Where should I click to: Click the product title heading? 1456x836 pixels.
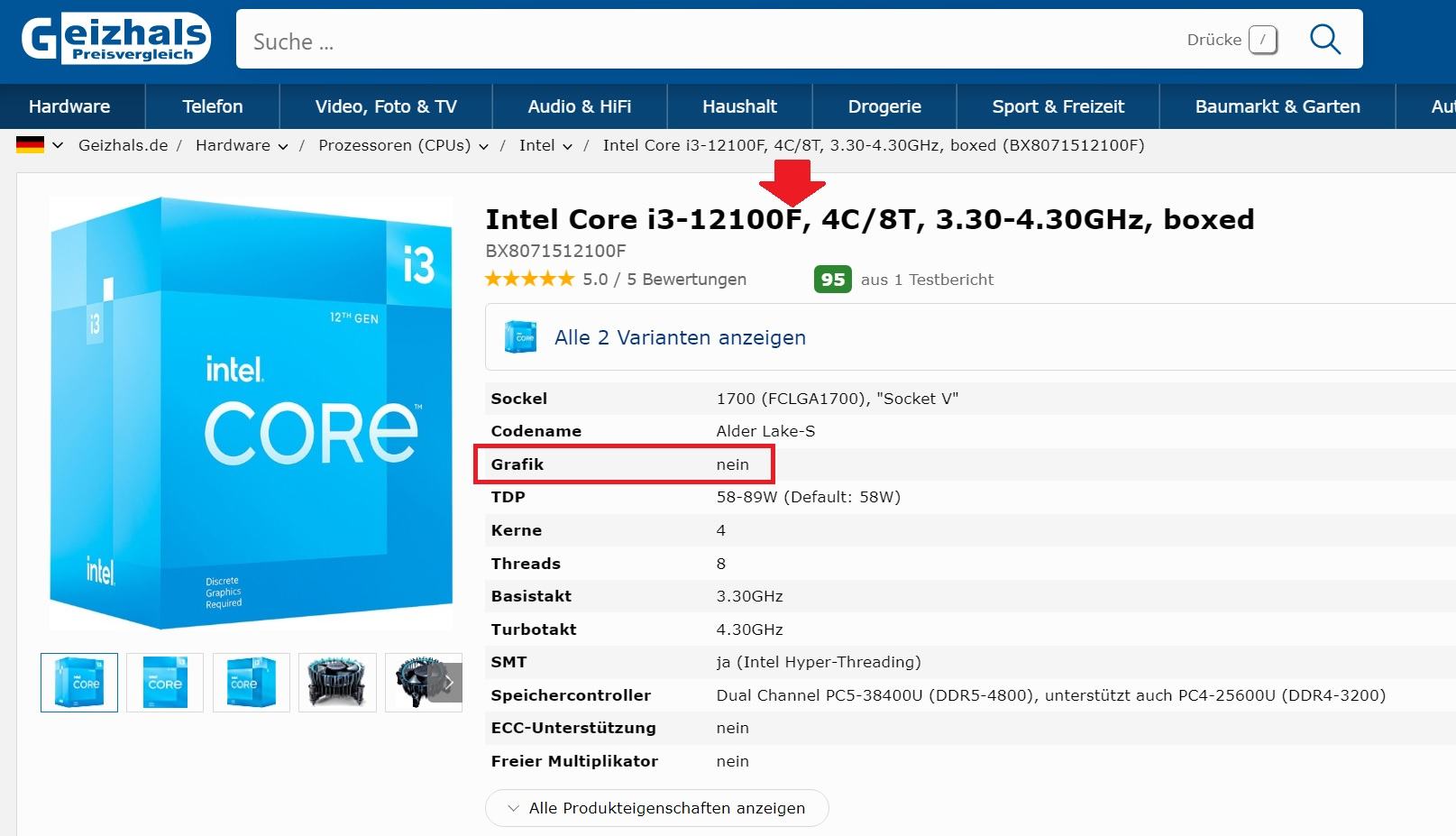pyautogui.click(x=870, y=219)
